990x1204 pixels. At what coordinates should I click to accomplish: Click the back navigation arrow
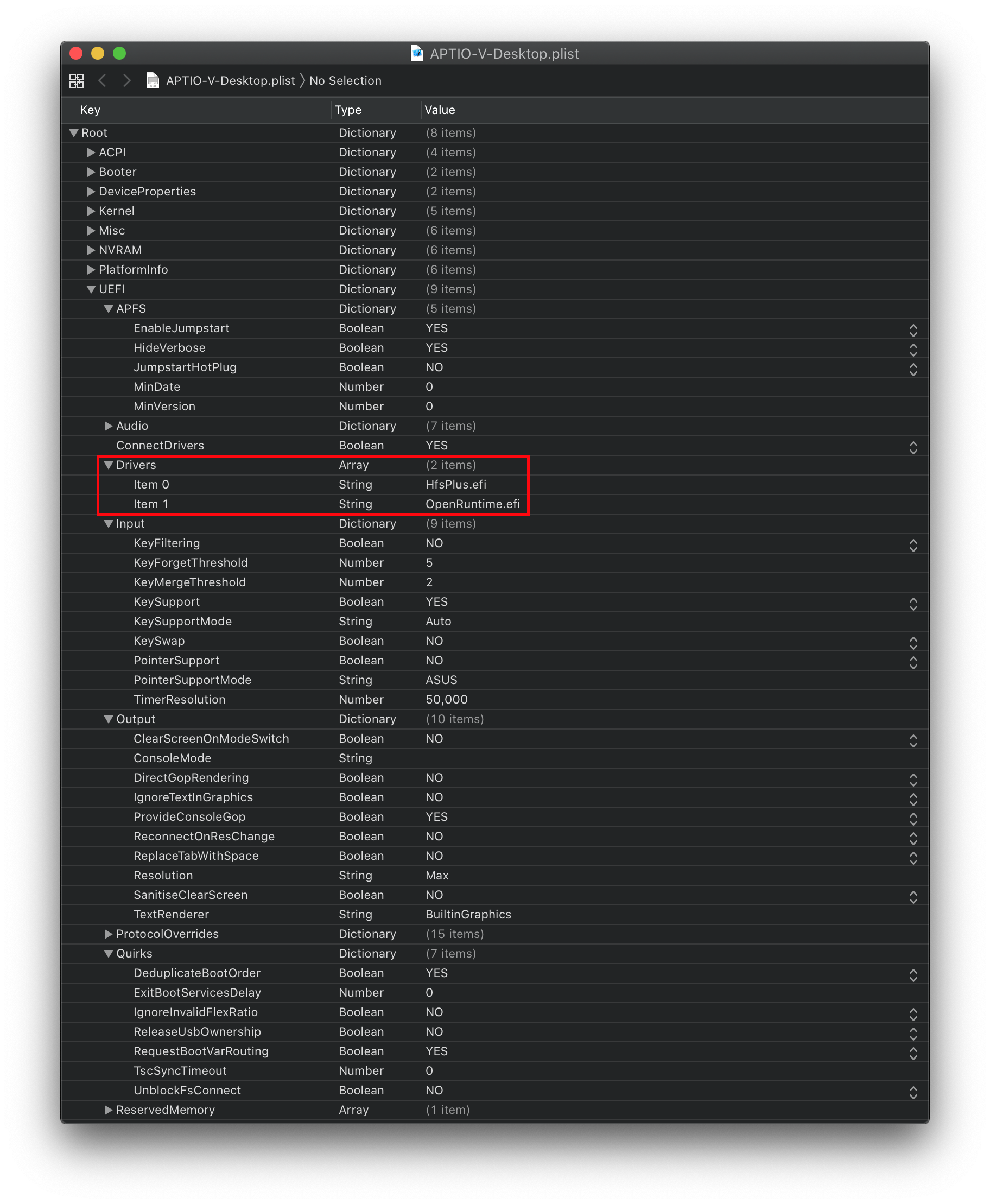(x=103, y=80)
